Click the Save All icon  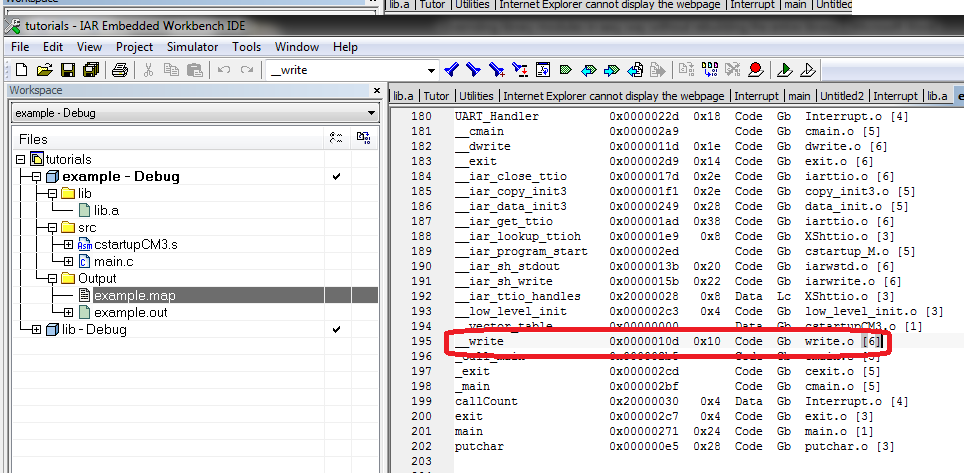[x=91, y=70]
